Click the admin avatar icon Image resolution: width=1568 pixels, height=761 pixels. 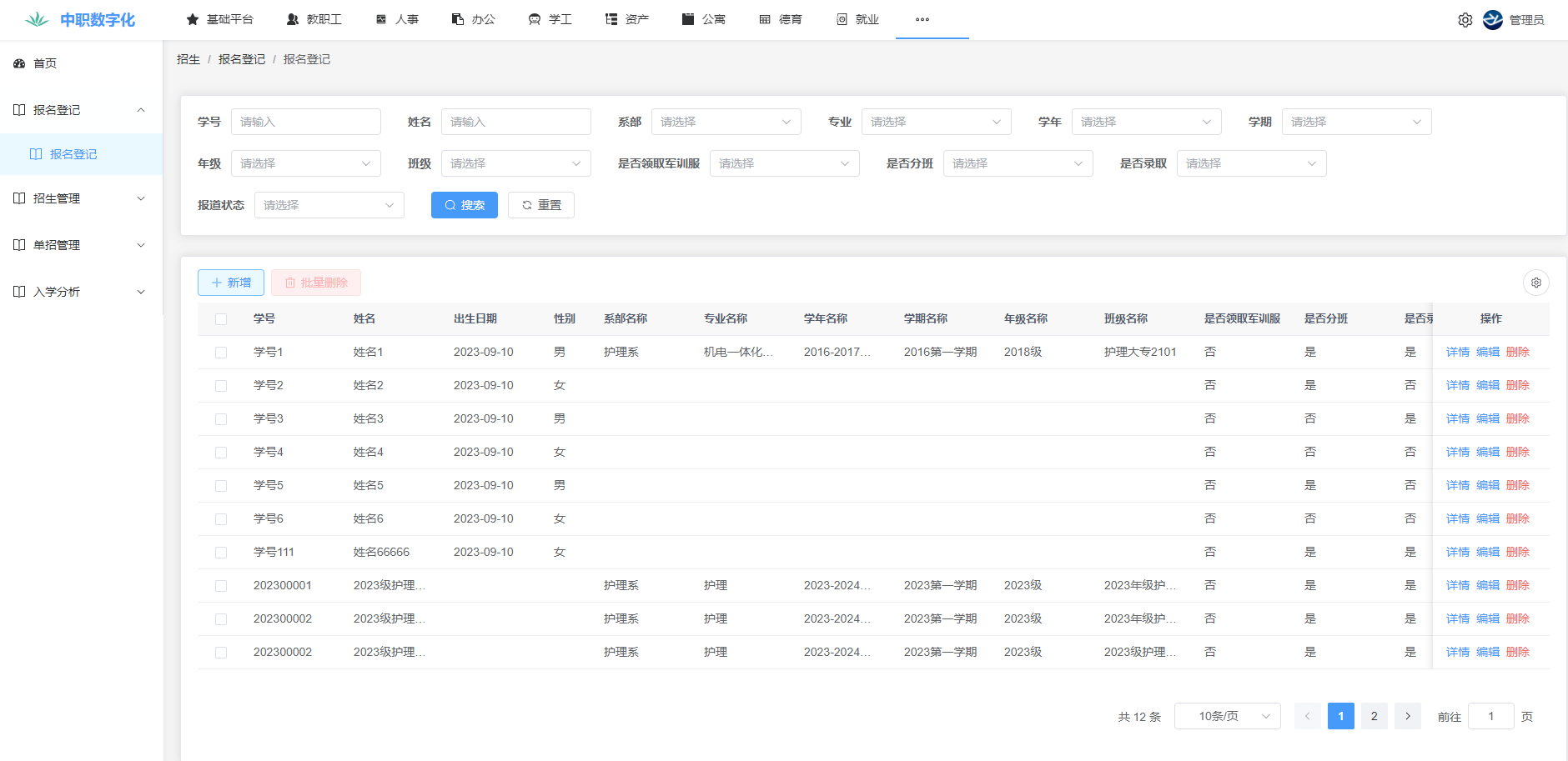[x=1493, y=20]
